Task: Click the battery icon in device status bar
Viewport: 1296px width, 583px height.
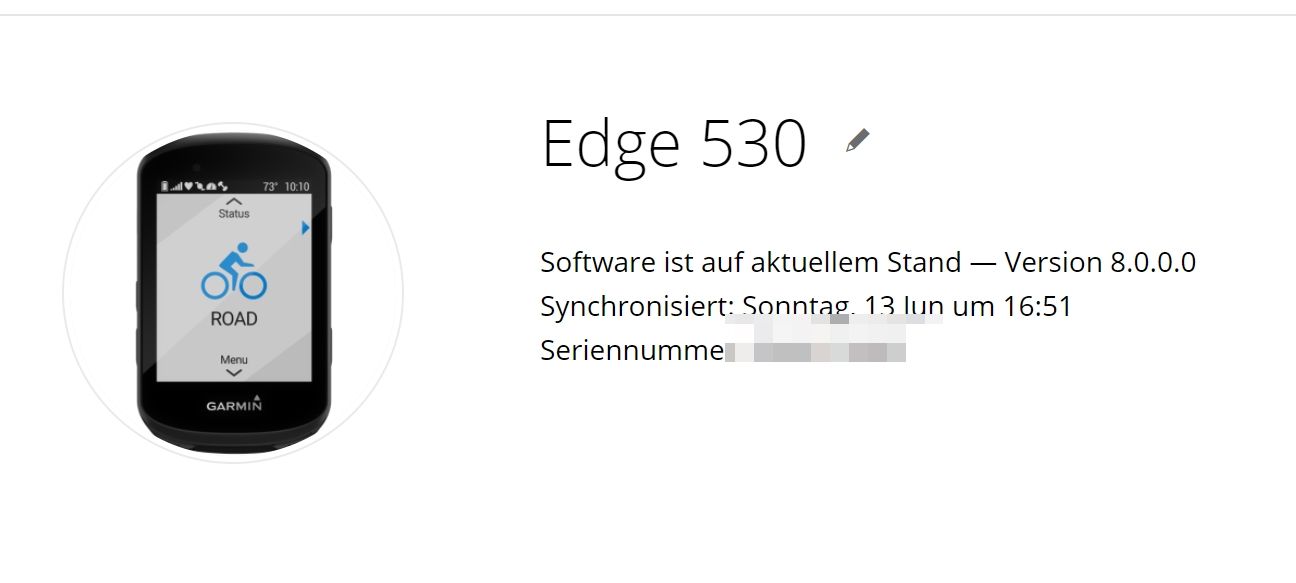Action: (165, 186)
